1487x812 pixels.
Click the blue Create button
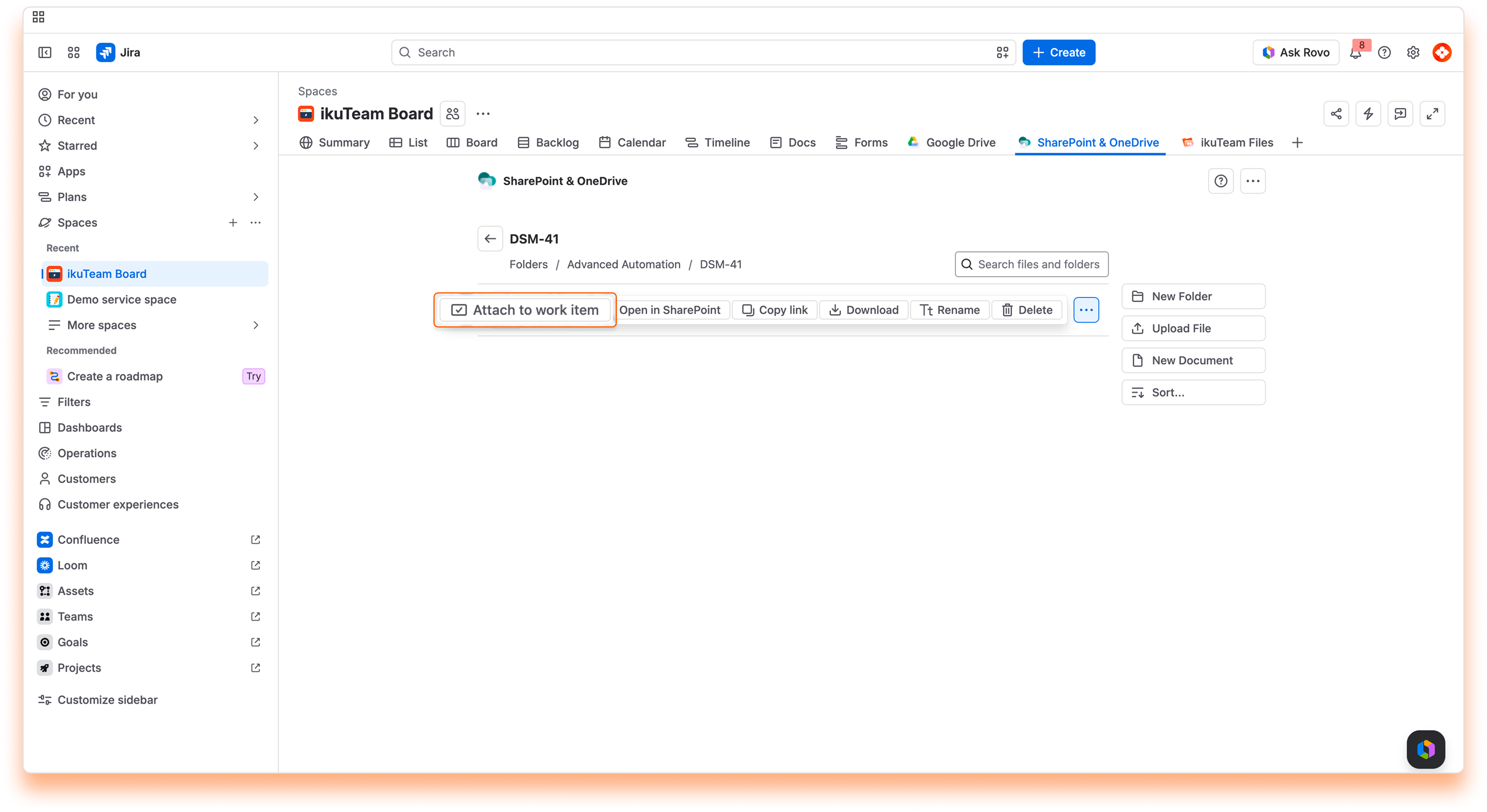pos(1059,52)
